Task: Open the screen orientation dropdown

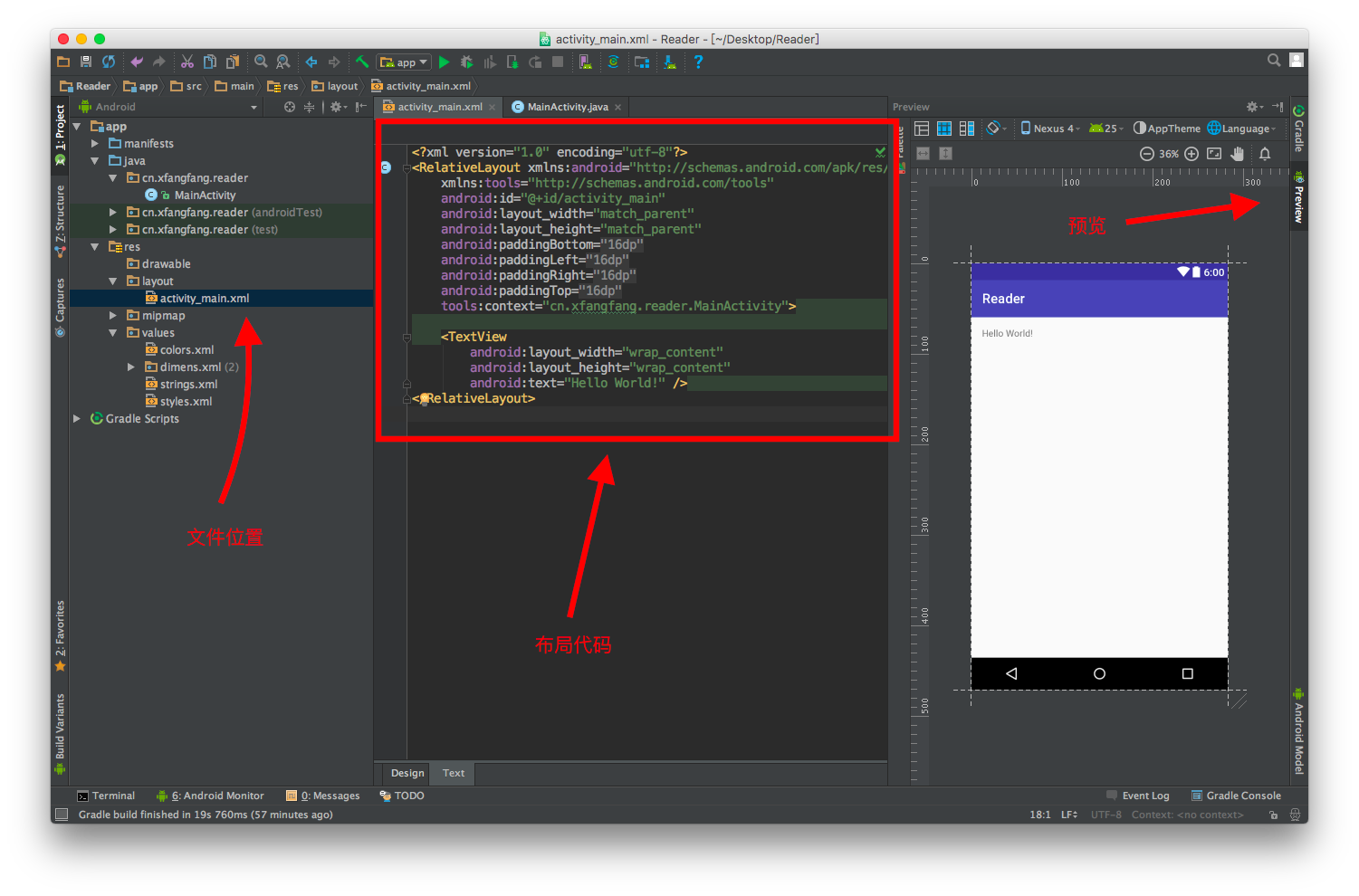Action: (997, 129)
